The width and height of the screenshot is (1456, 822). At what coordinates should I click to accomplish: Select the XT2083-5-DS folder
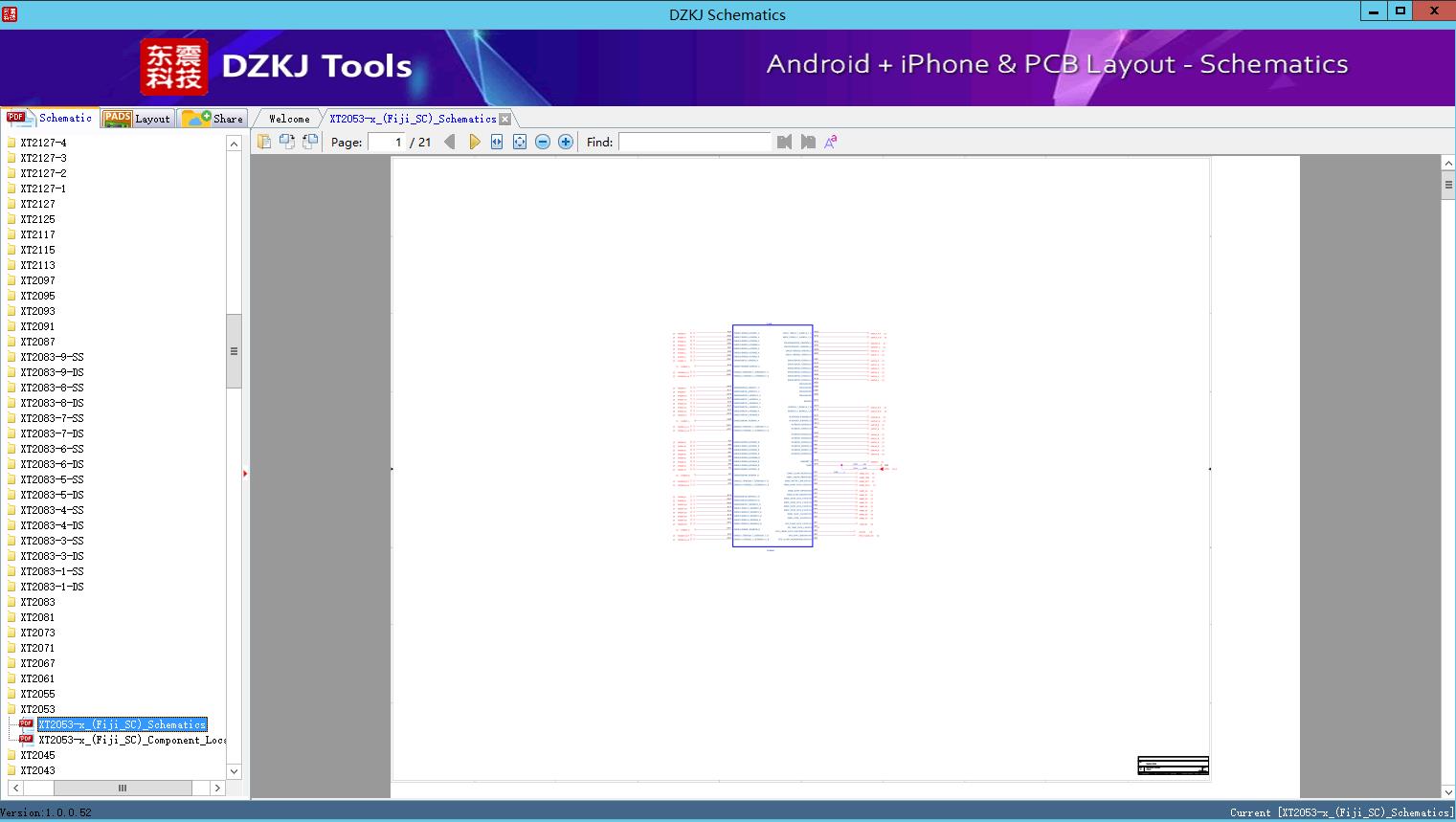[x=52, y=495]
